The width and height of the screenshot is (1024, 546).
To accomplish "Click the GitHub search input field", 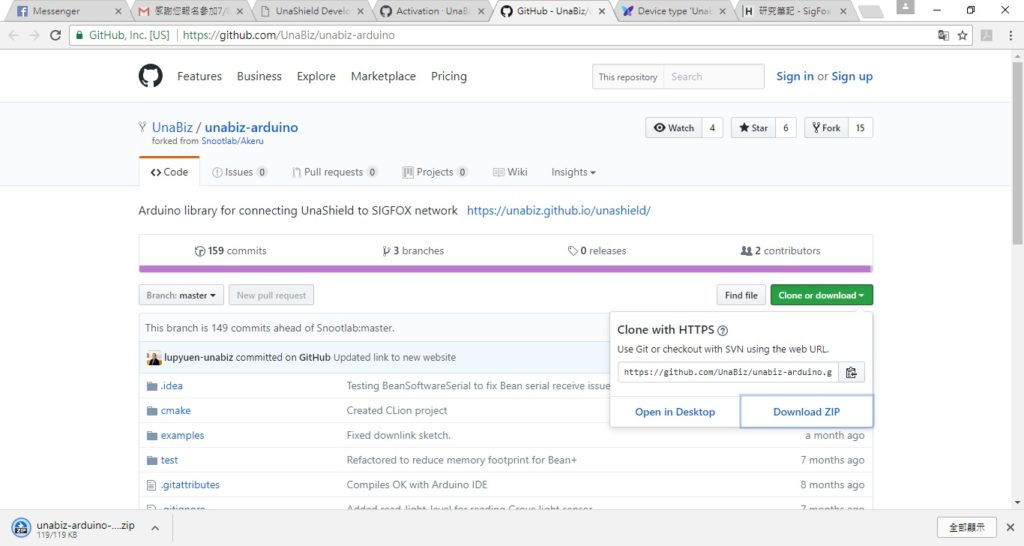I will [714, 76].
